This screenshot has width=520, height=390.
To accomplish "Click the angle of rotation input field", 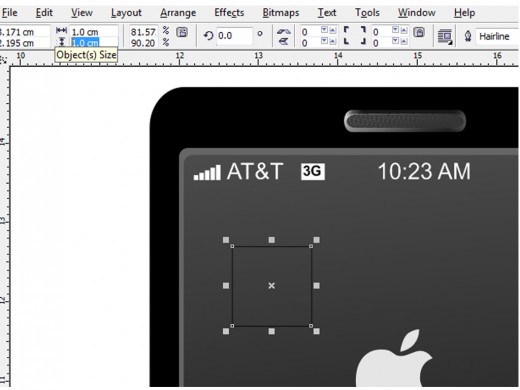I will [234, 35].
